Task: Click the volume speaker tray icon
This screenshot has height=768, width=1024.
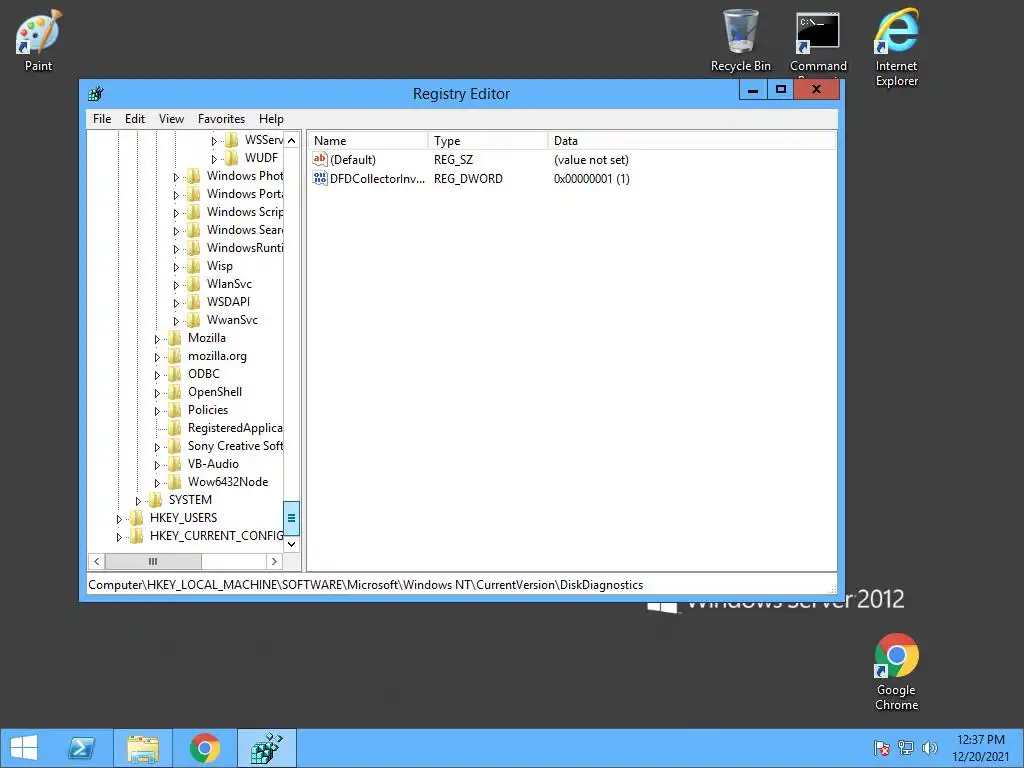Action: [929, 748]
